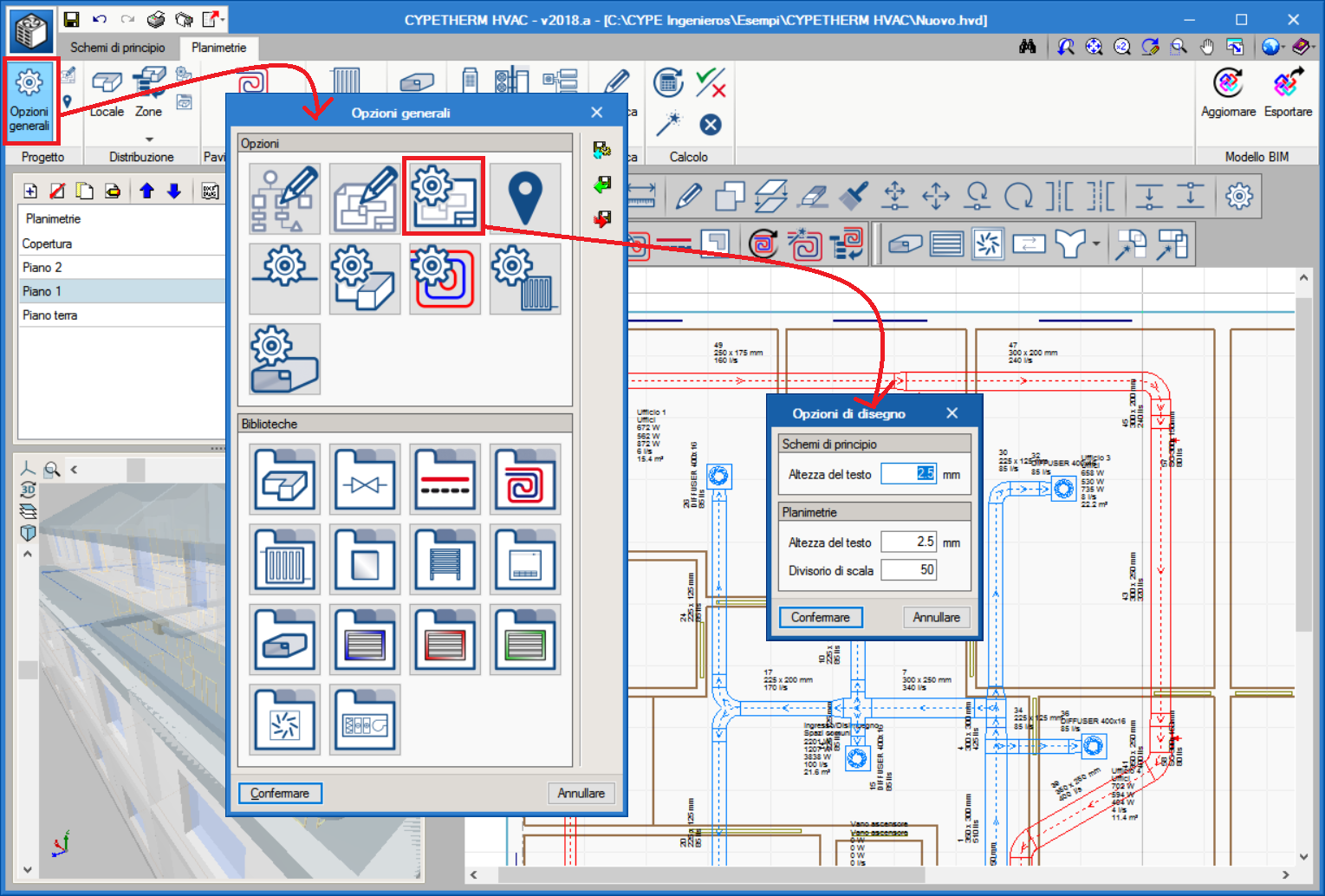Open Opzioni generali in the ribbon
The width and height of the screenshot is (1325, 896).
pyautogui.click(x=30, y=101)
